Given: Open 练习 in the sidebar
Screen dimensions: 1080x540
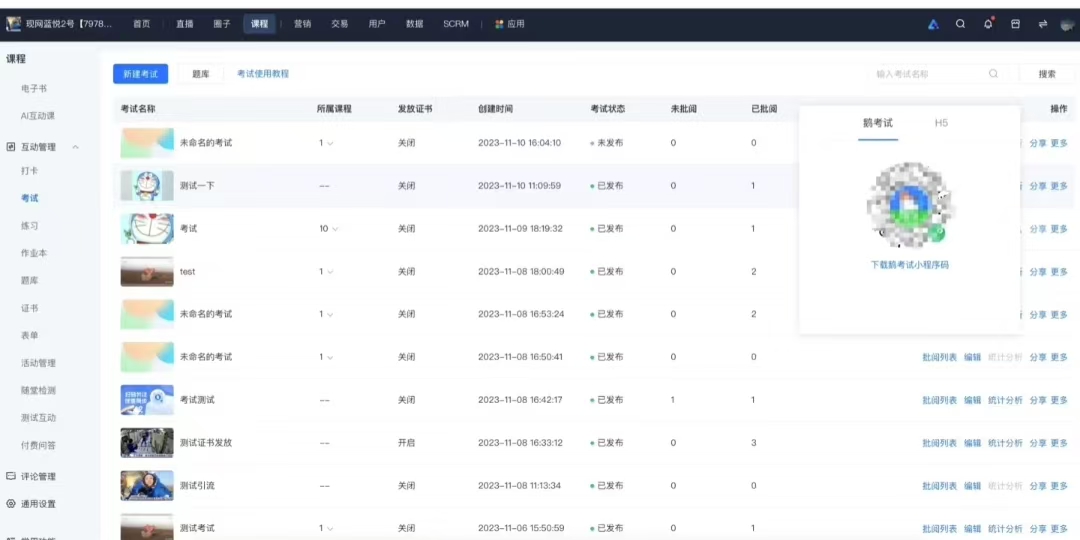Looking at the screenshot, I should click(x=30, y=225).
